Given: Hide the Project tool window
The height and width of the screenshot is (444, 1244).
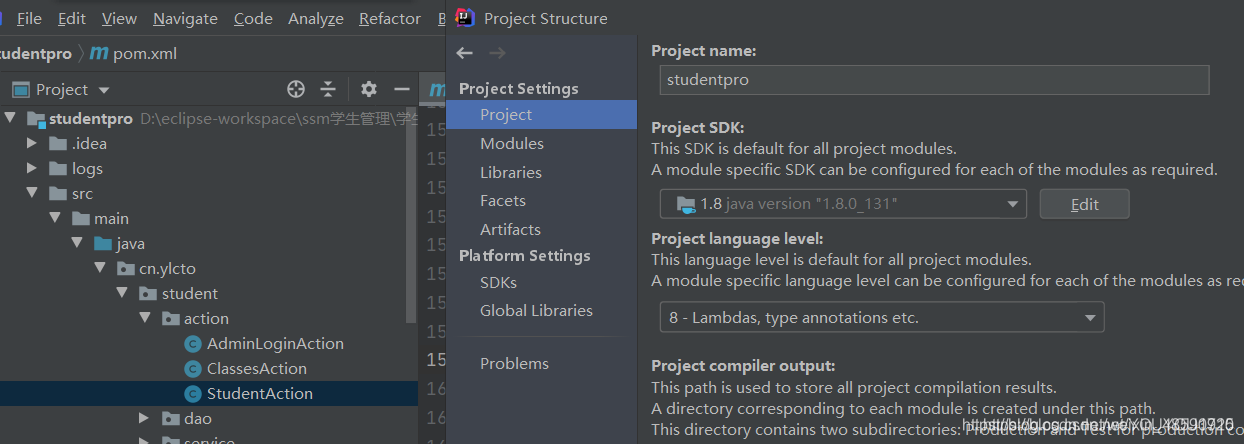Looking at the screenshot, I should pos(402,89).
